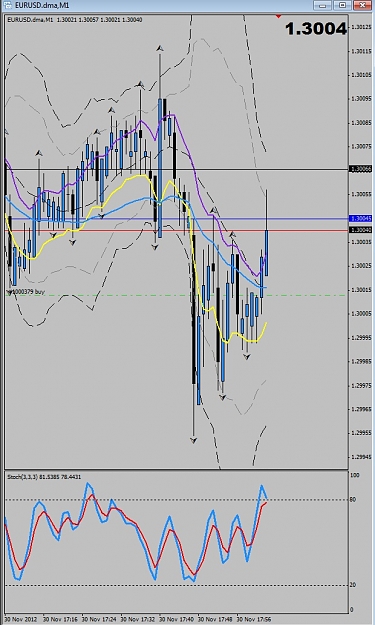Image resolution: width=375 pixels, height=625 pixels.
Task: Click the window title 'EURUSD.dma,M1'
Action: [42, 6]
